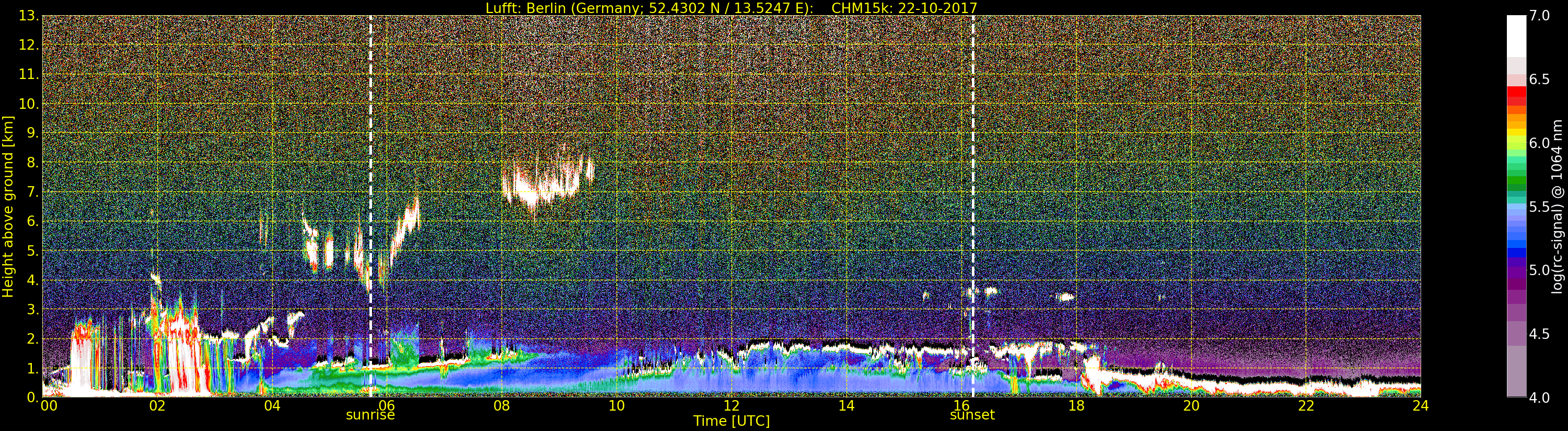Viewport: 1568px width, 431px height.
Task: Click the "Time [UTC]" axis label
Action: [731, 421]
